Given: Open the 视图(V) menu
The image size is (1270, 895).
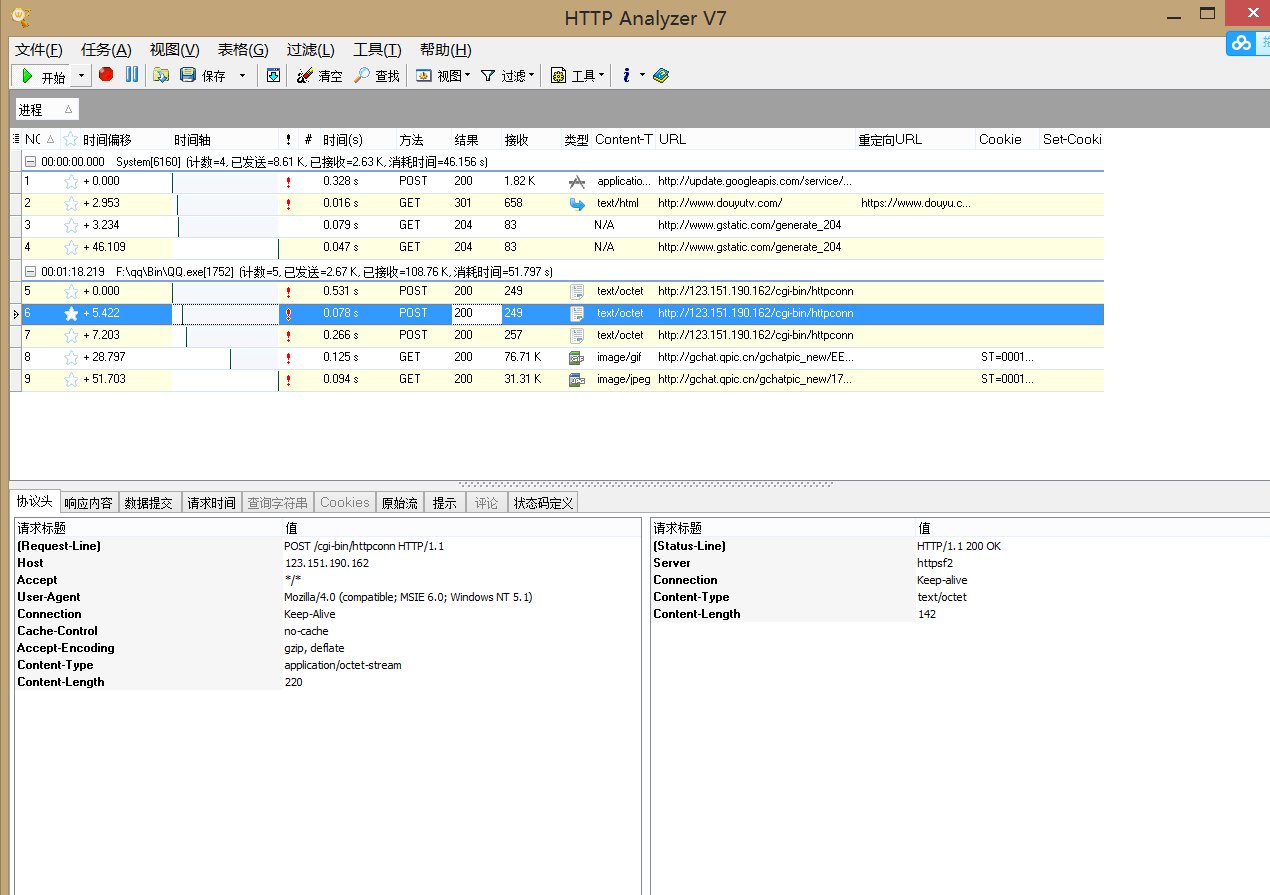Looking at the screenshot, I should (174, 50).
